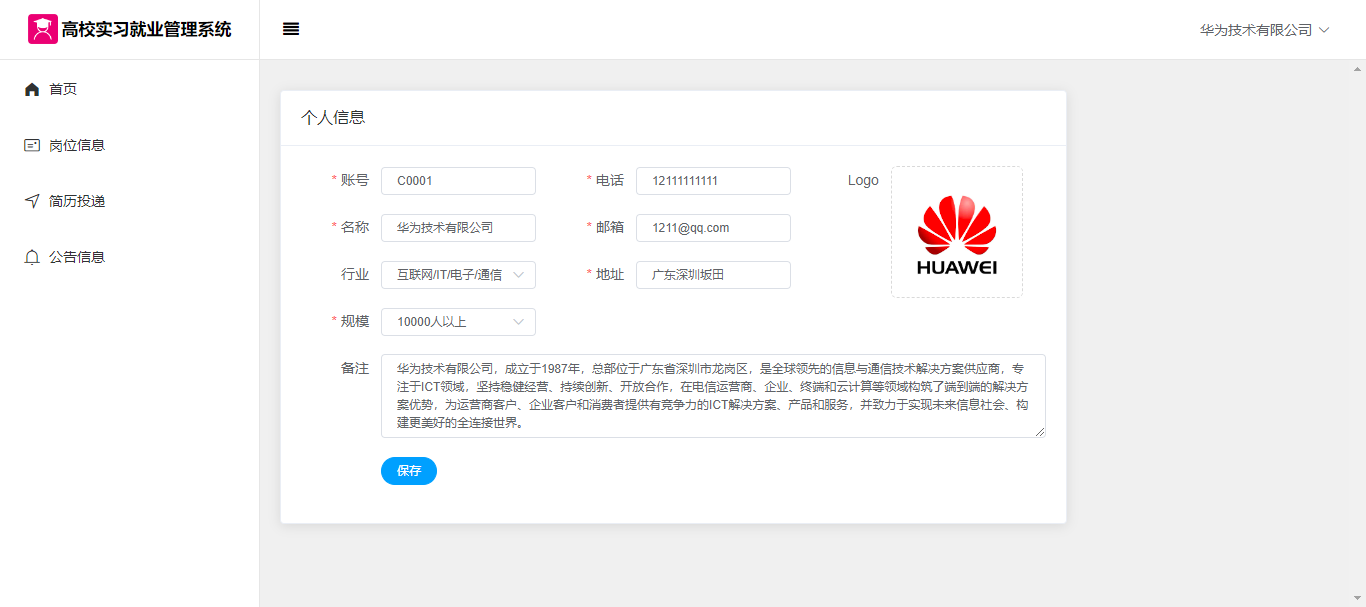Click the blue 保存 button

point(409,471)
